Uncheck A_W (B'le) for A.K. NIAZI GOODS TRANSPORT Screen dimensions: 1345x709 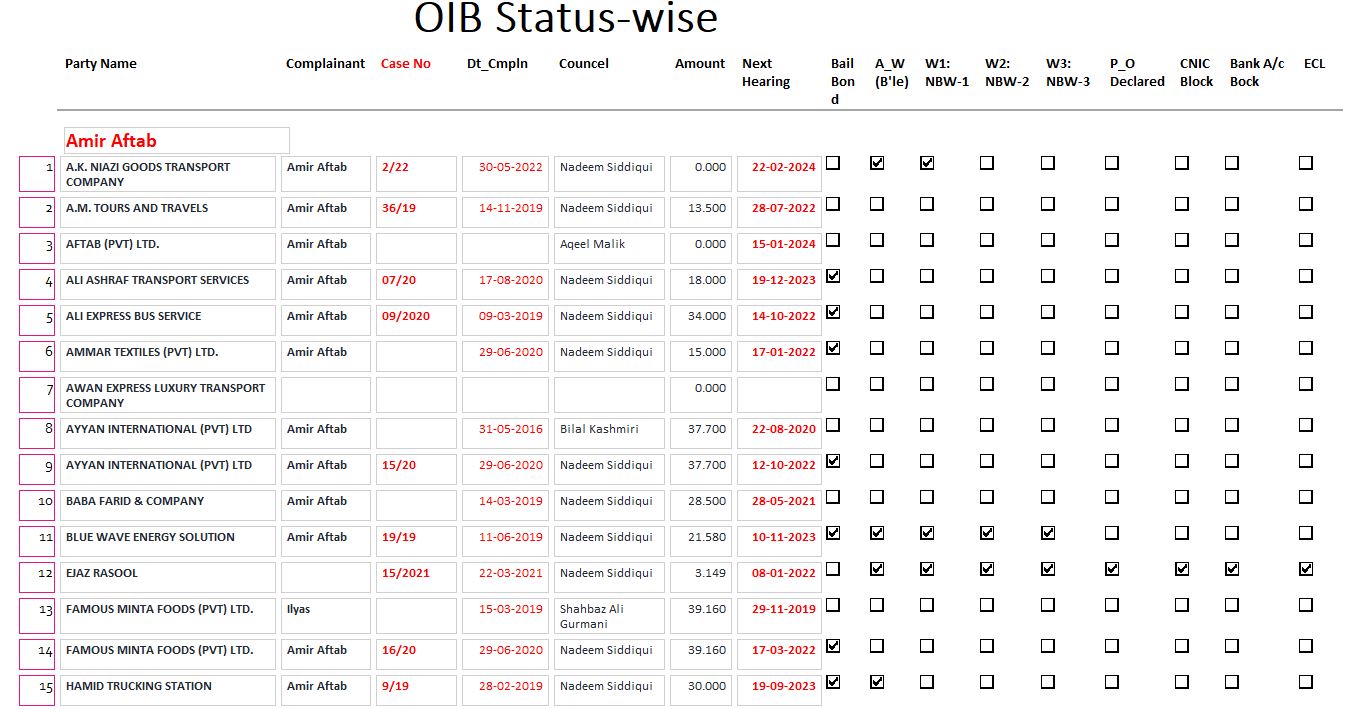coord(878,161)
